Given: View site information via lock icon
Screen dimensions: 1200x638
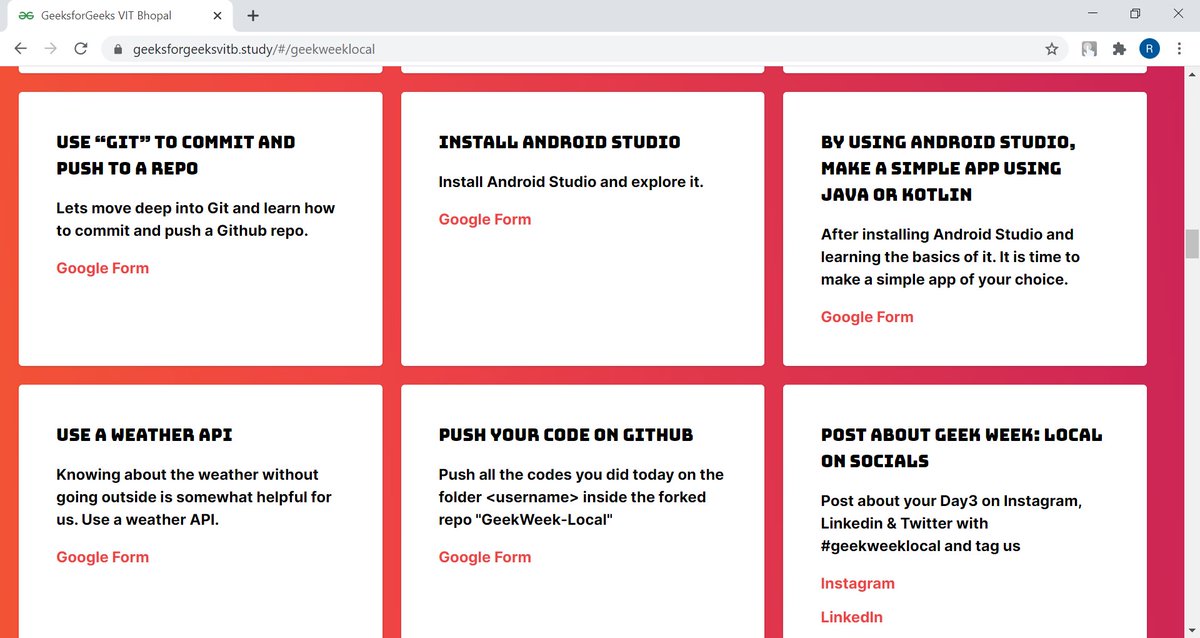Looking at the screenshot, I should click(118, 49).
